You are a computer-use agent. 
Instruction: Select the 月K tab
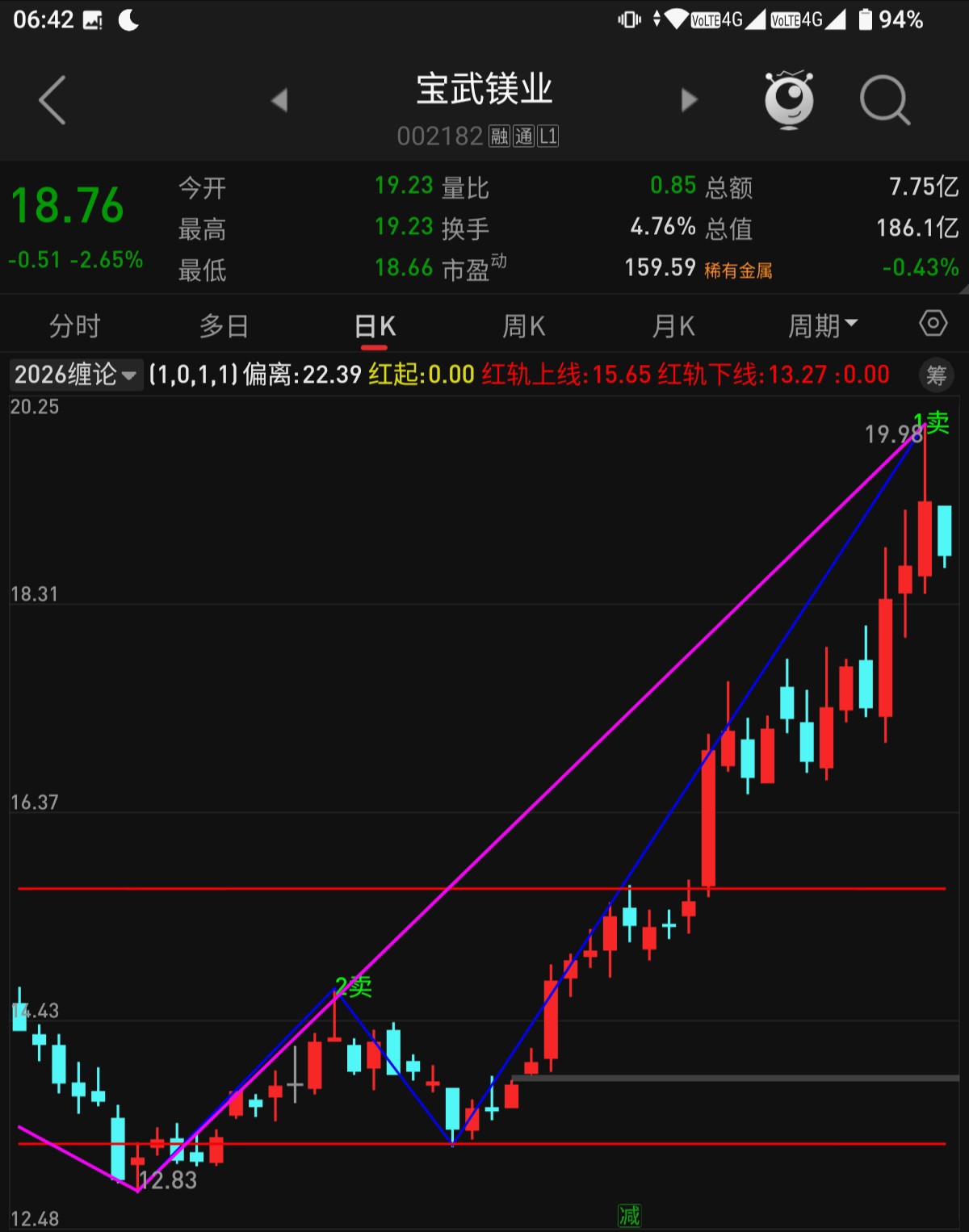tap(673, 326)
